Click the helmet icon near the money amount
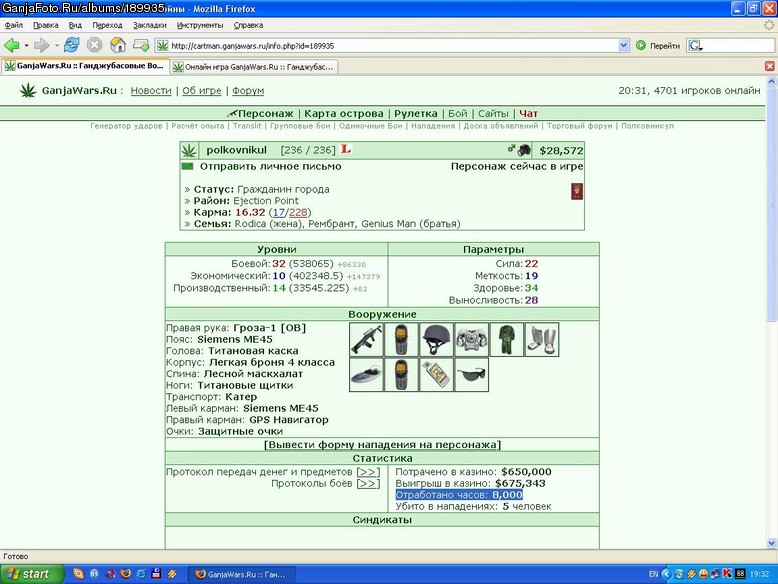778x584 pixels. coord(524,150)
